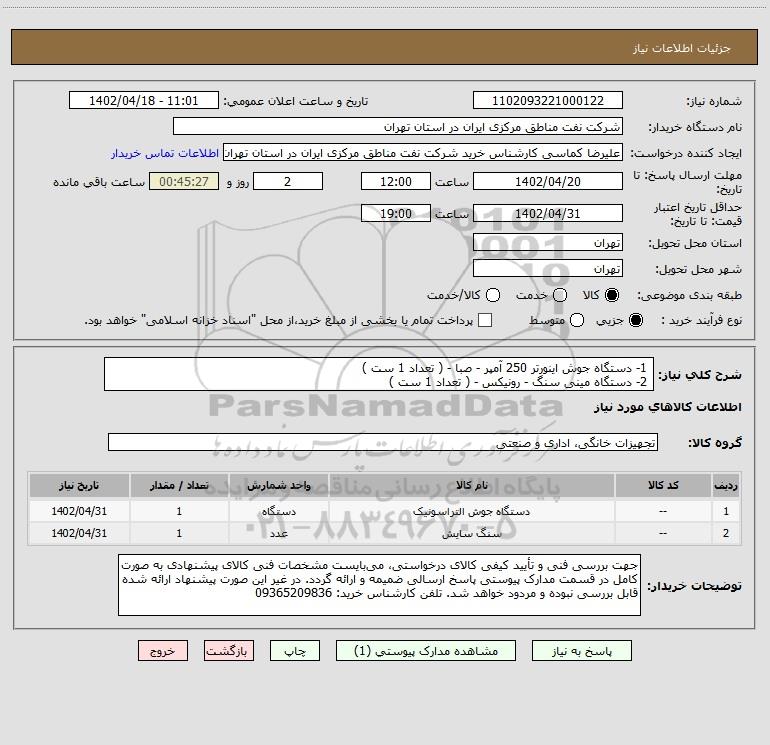Select the کالا/خدمت radio button
The image size is (770, 745).
(x=493, y=295)
